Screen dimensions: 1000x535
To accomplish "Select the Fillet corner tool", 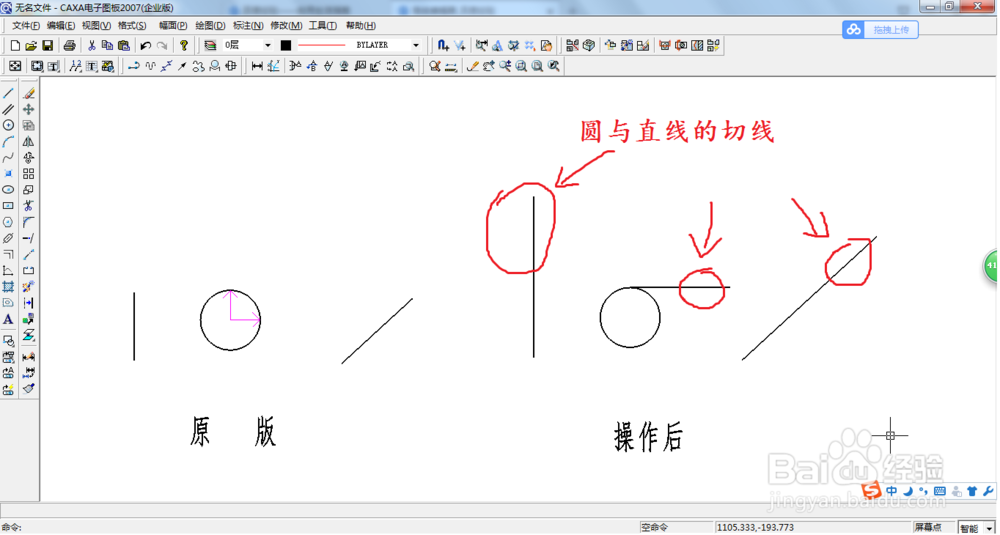I will point(29,222).
